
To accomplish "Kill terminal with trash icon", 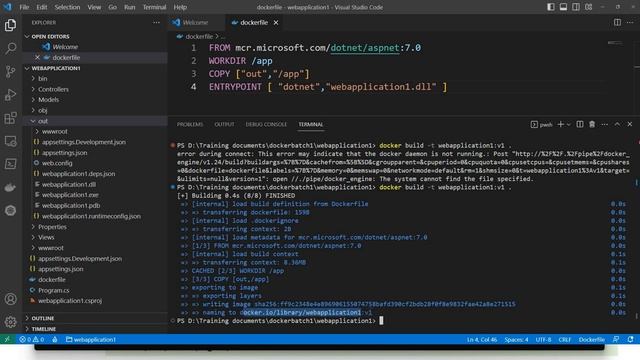I will pyautogui.click(x=592, y=124).
